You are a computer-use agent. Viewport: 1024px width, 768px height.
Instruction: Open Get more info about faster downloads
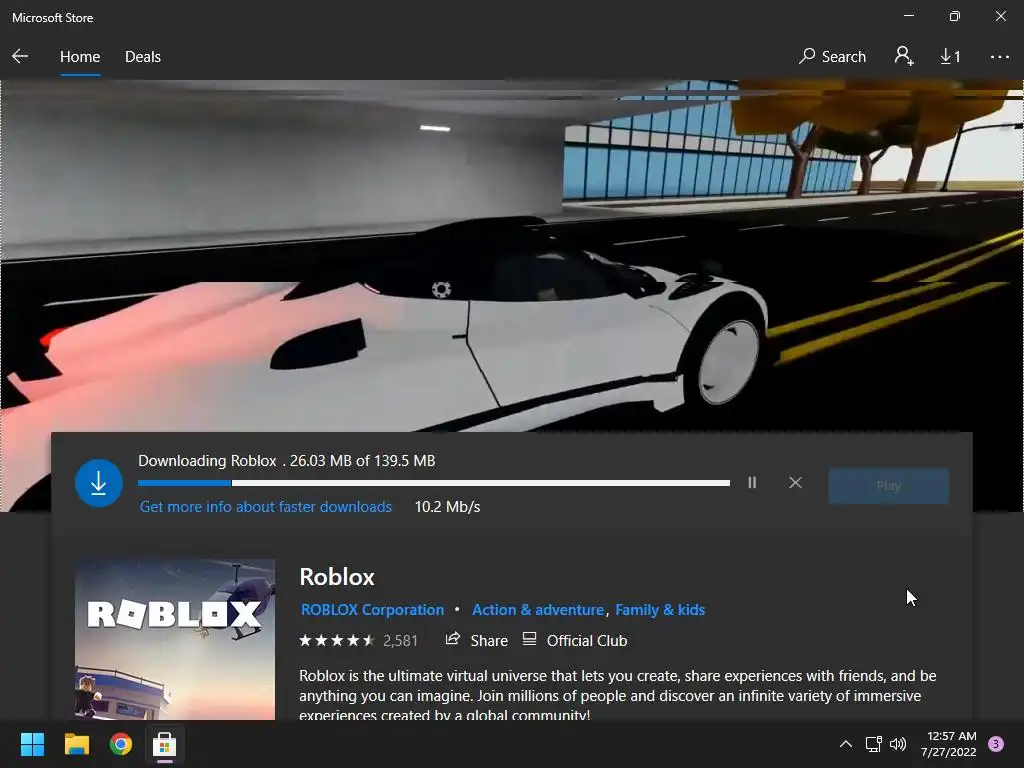[266, 507]
